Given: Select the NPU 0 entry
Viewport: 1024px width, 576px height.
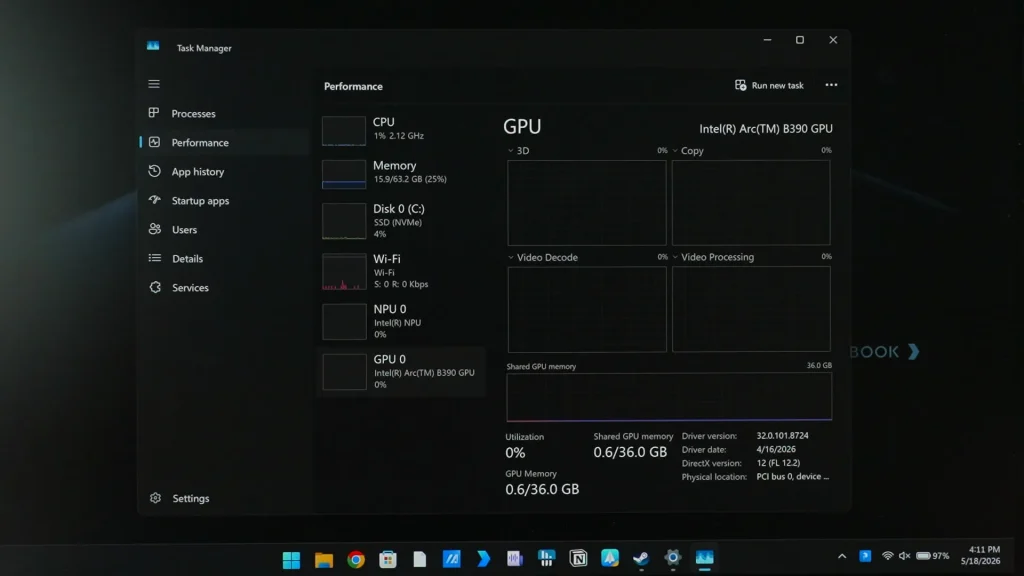Looking at the screenshot, I should coord(402,322).
